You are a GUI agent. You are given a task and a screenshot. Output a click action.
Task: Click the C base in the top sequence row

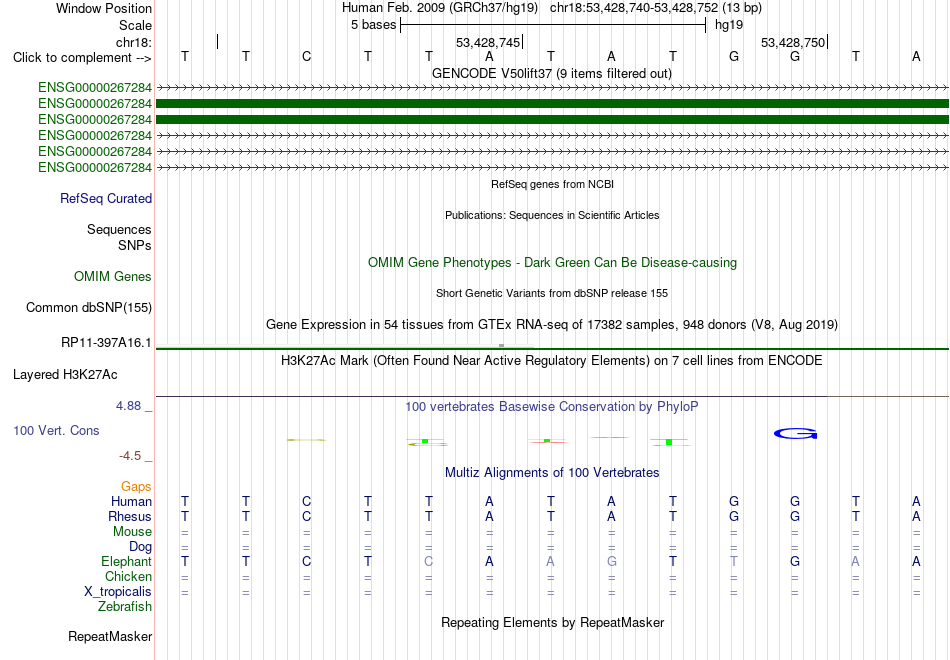click(307, 56)
